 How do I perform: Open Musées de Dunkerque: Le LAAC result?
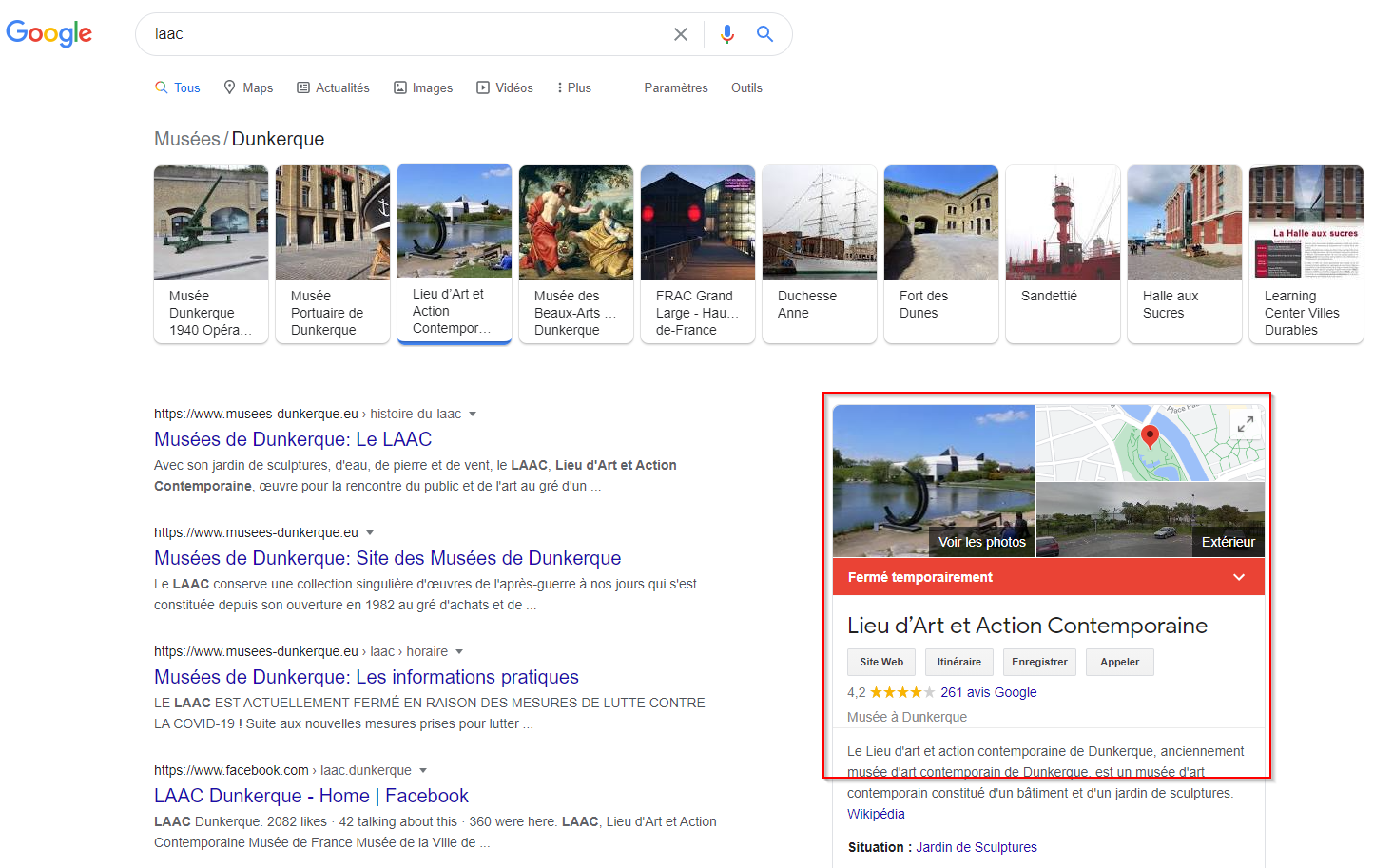[x=293, y=439]
